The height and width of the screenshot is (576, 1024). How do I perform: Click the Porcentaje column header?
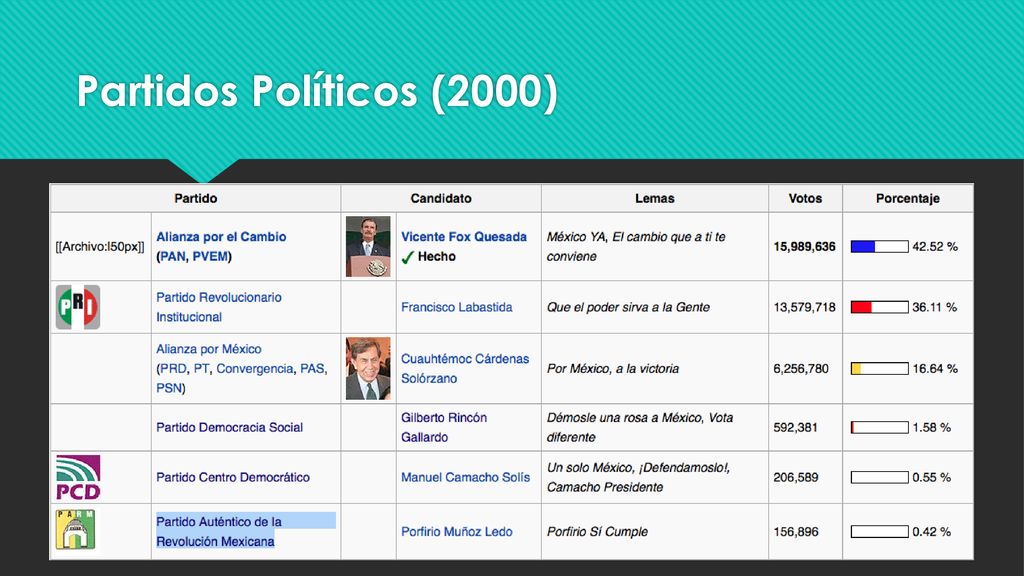908,199
